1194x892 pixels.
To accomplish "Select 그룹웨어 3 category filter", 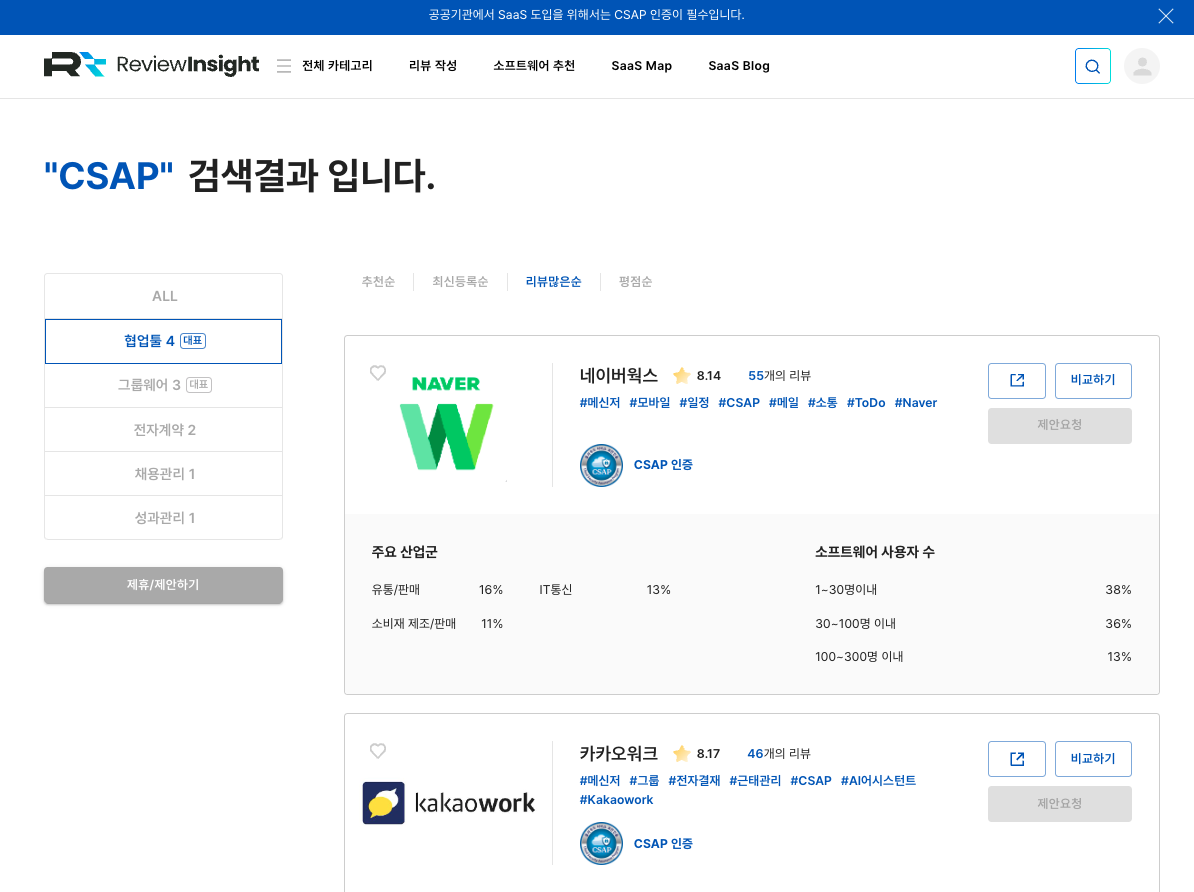I will 164,385.
